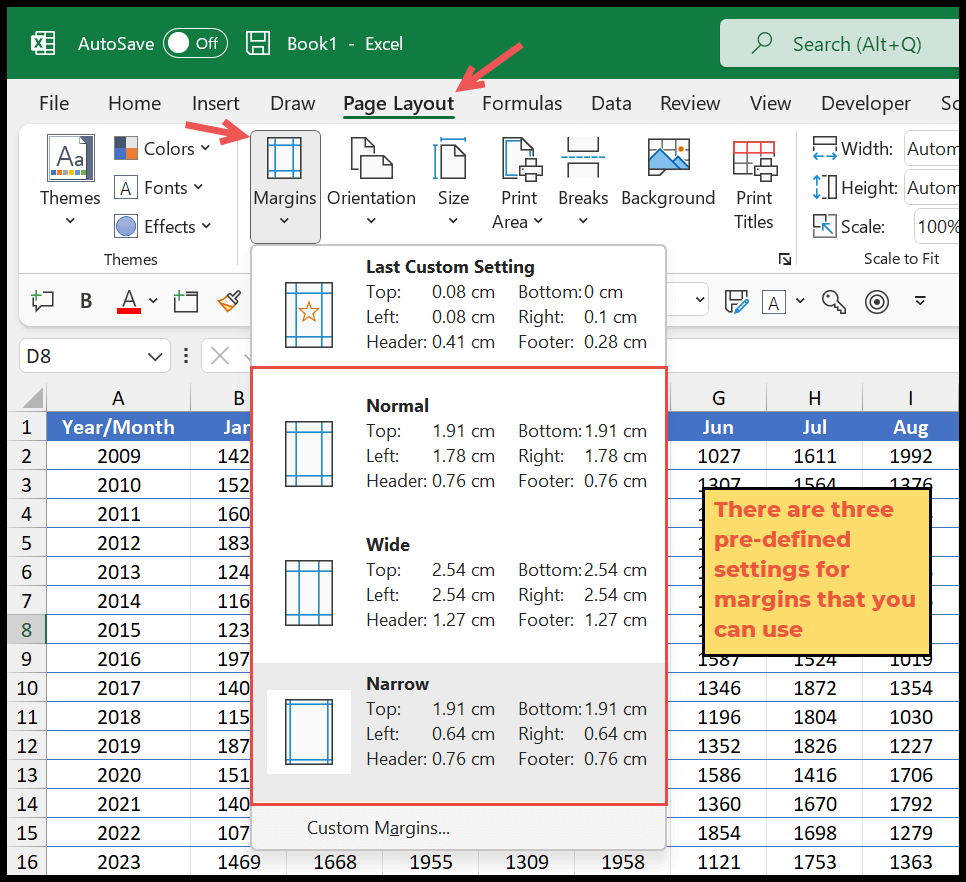Image resolution: width=966 pixels, height=882 pixels.
Task: Click Custom Margins at the bottom
Action: click(x=378, y=827)
